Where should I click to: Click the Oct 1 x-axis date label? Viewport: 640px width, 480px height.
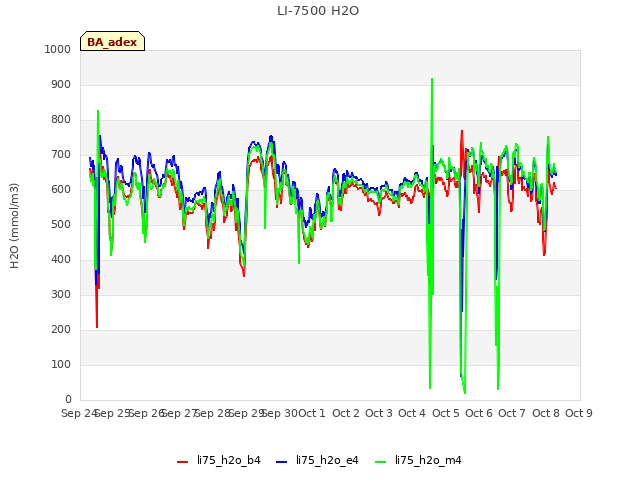(312, 413)
